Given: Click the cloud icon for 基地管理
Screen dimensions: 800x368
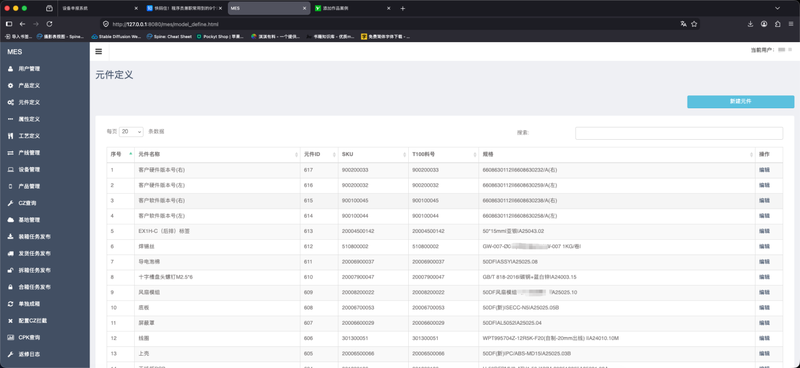Looking at the screenshot, I should 11,220.
